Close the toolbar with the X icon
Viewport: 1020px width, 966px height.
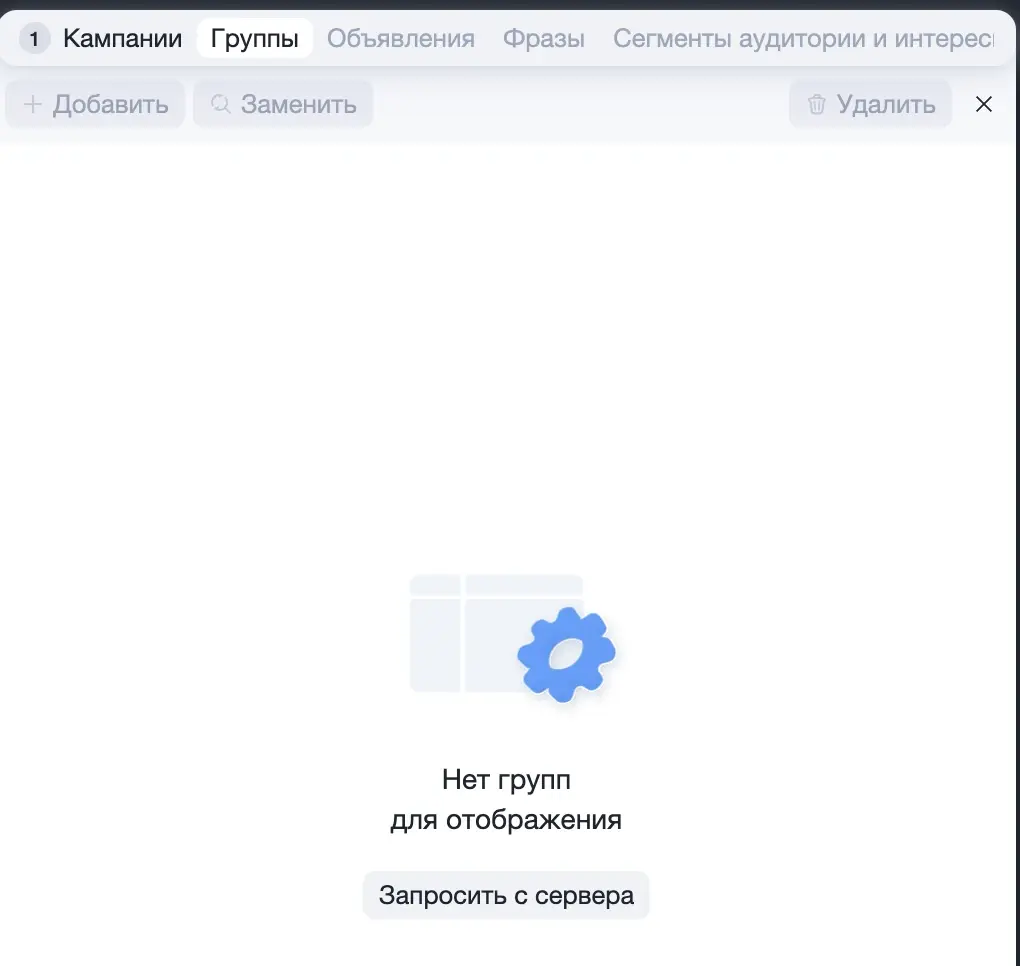tap(984, 104)
